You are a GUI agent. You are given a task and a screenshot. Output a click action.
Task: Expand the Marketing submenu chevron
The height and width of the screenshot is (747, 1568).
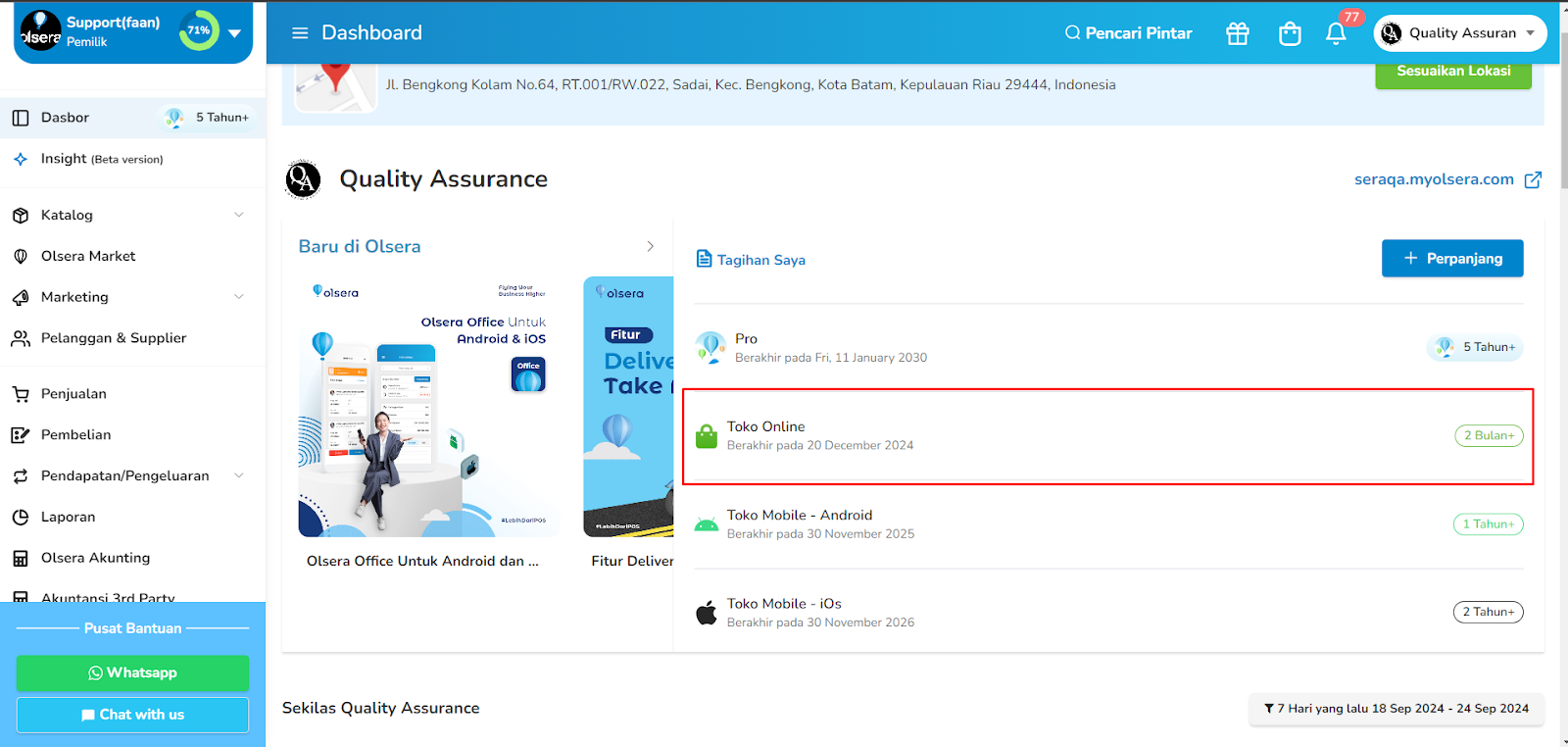239,297
